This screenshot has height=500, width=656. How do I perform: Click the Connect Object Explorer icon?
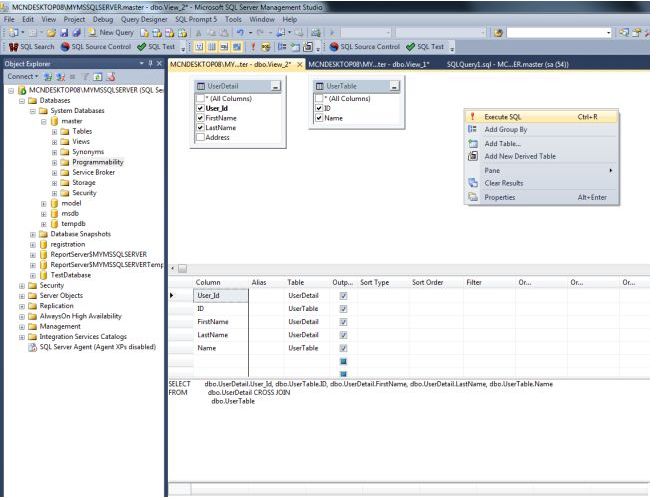click(48, 77)
